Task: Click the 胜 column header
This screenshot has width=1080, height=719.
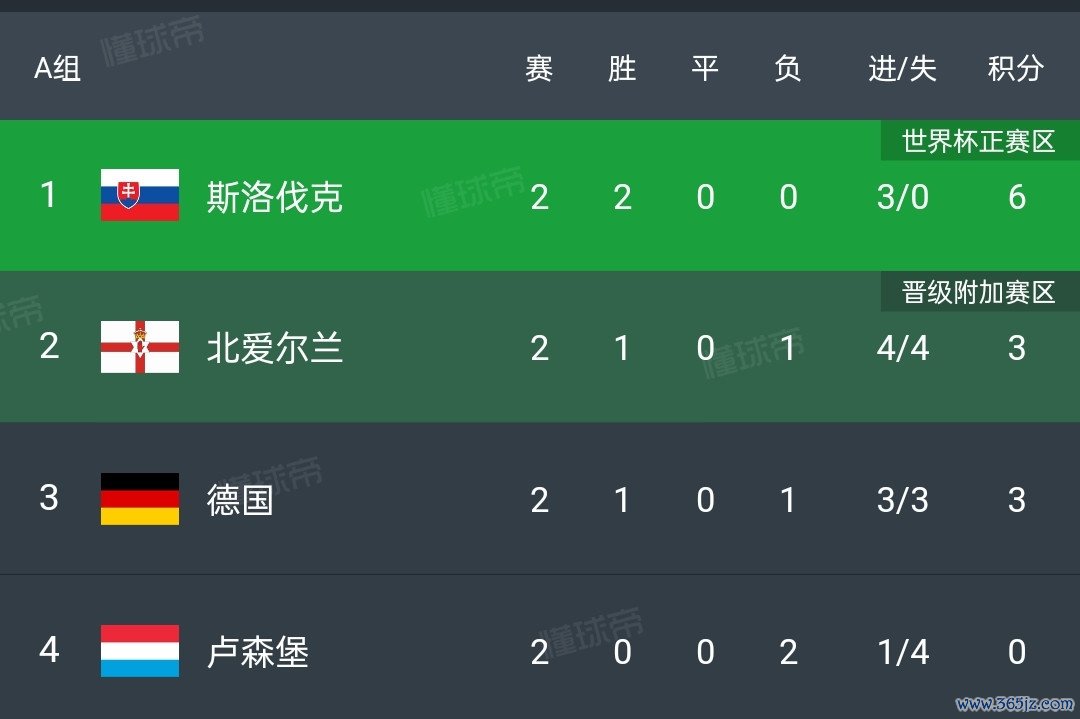Action: (x=622, y=68)
